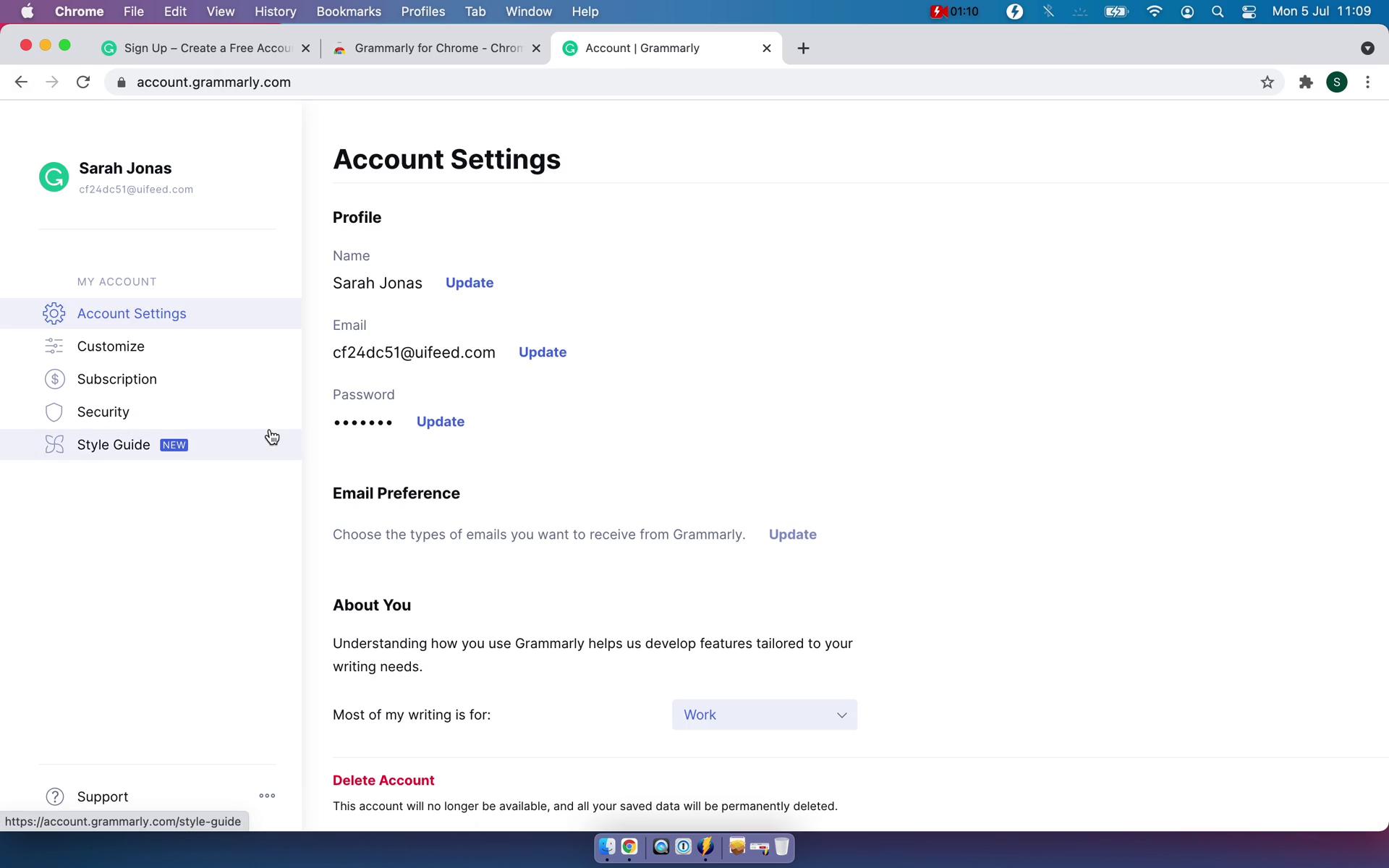The width and height of the screenshot is (1389, 868).
Task: Open the Help menu
Action: coord(585,12)
